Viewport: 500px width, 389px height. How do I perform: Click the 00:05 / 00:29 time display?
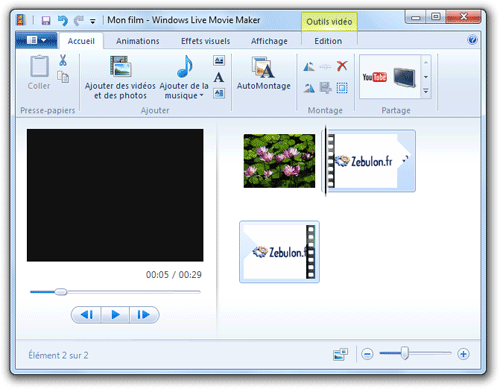coord(174,275)
